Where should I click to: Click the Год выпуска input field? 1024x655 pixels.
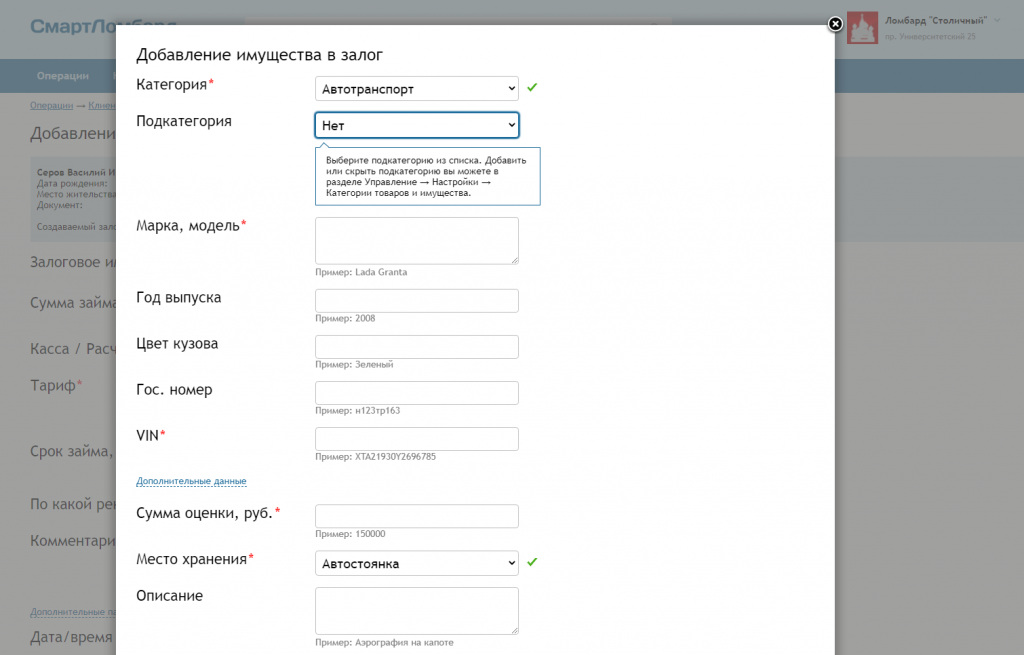tap(416, 301)
